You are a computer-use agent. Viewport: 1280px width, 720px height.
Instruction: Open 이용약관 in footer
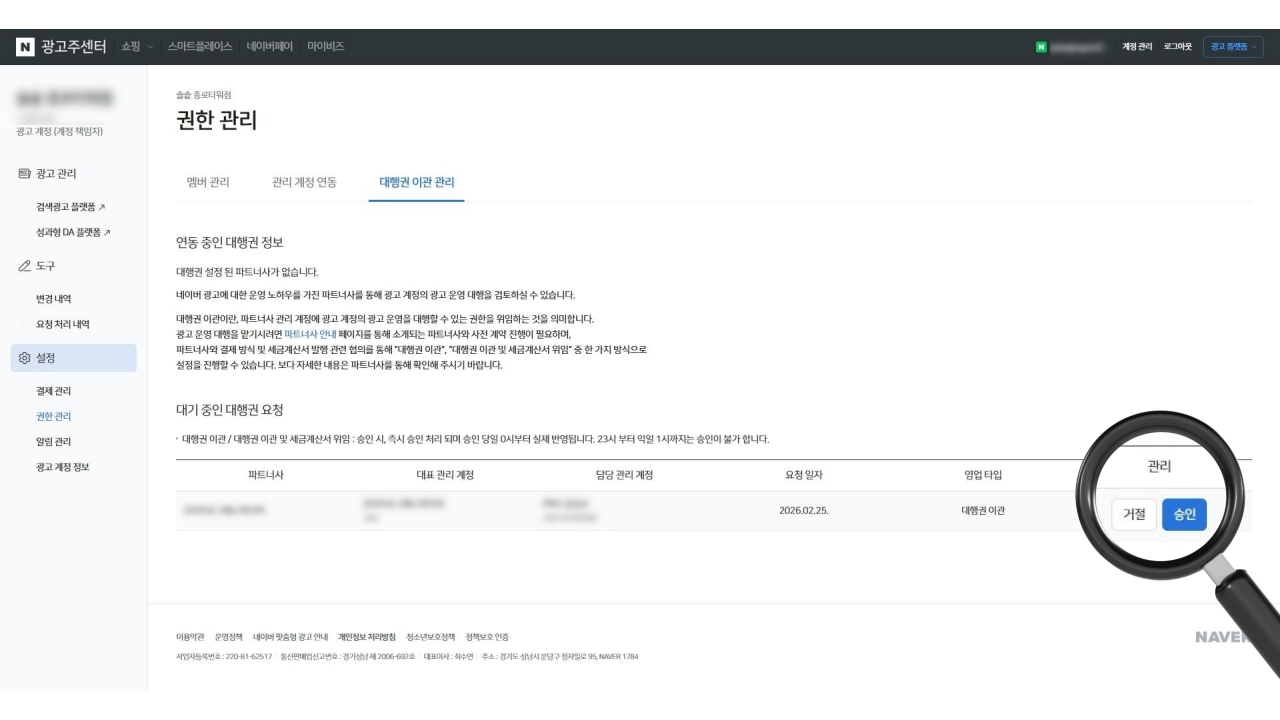coord(189,637)
